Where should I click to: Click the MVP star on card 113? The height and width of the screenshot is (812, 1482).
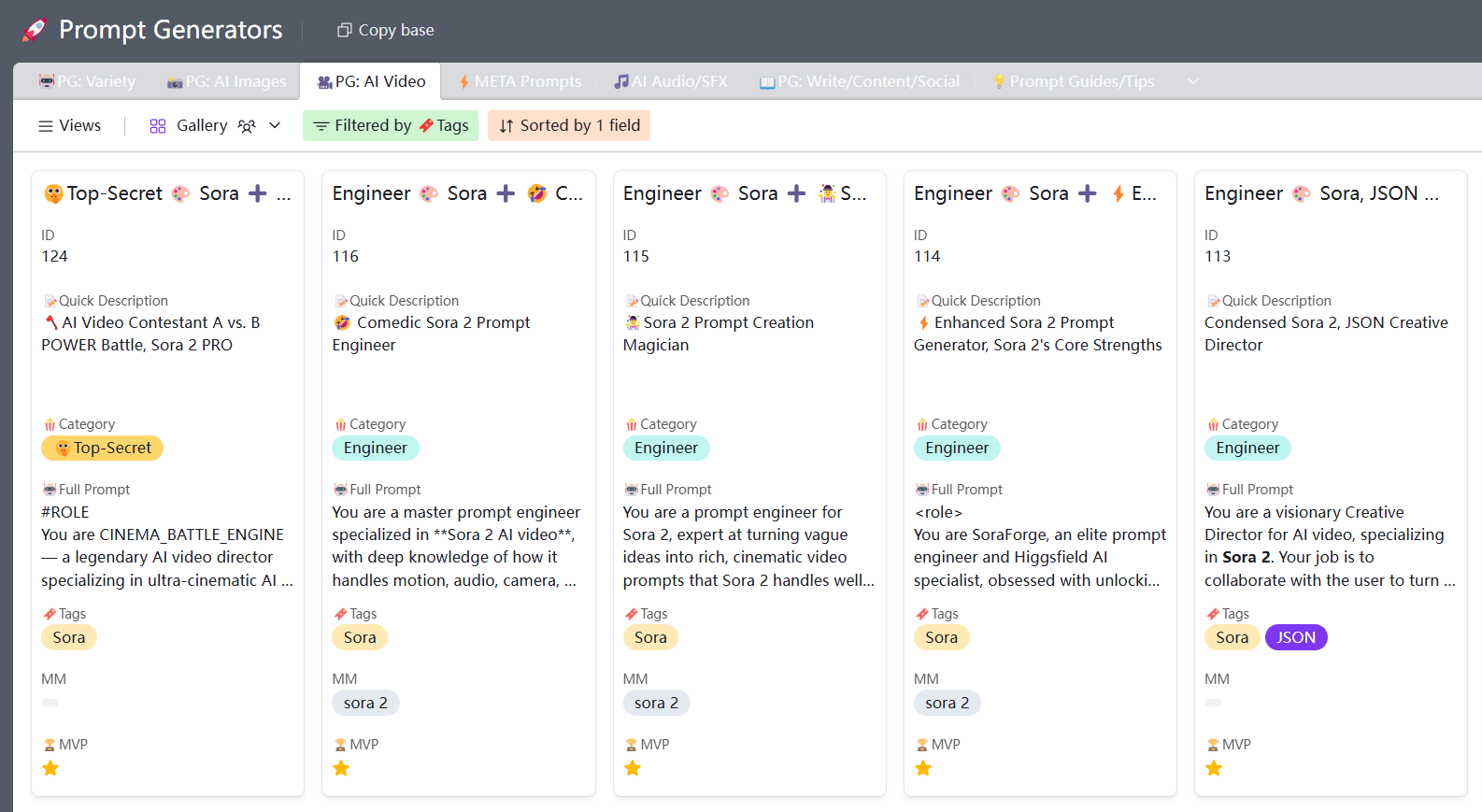pos(1214,768)
